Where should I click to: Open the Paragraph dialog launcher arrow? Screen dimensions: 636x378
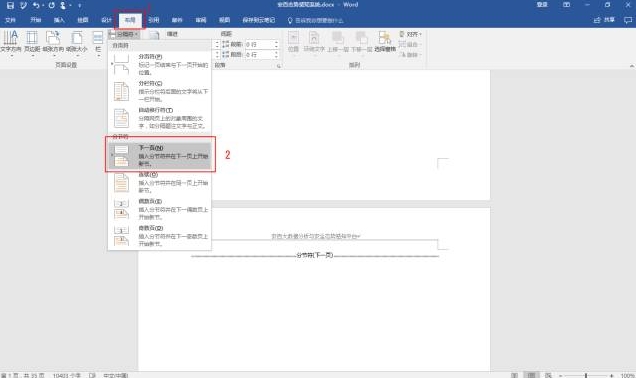pos(279,66)
